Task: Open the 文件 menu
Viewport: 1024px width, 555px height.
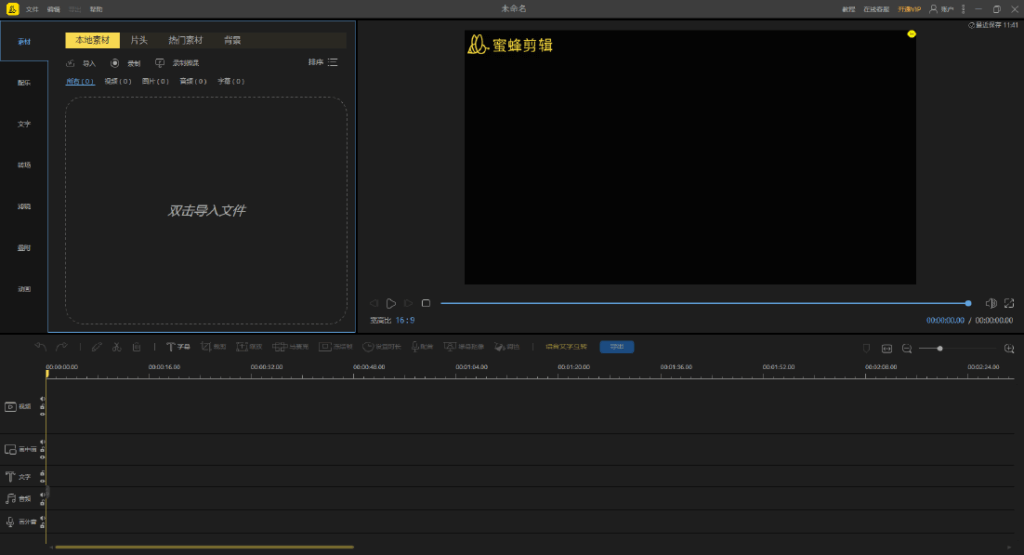Action: [32, 9]
